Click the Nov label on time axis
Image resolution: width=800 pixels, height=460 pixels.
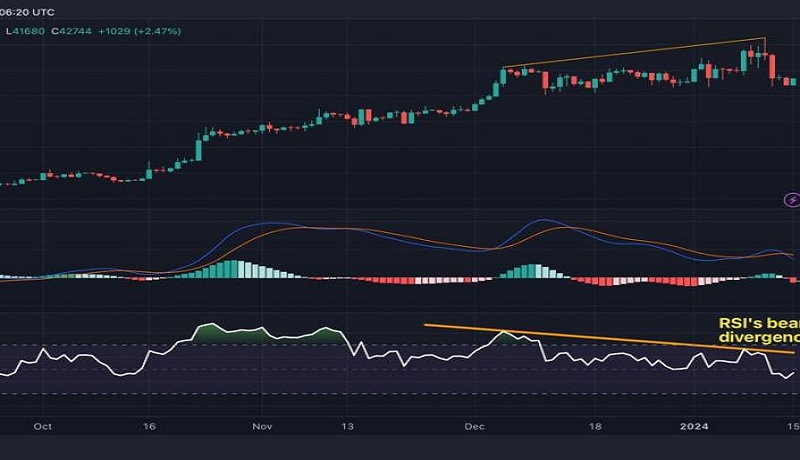pyautogui.click(x=262, y=425)
